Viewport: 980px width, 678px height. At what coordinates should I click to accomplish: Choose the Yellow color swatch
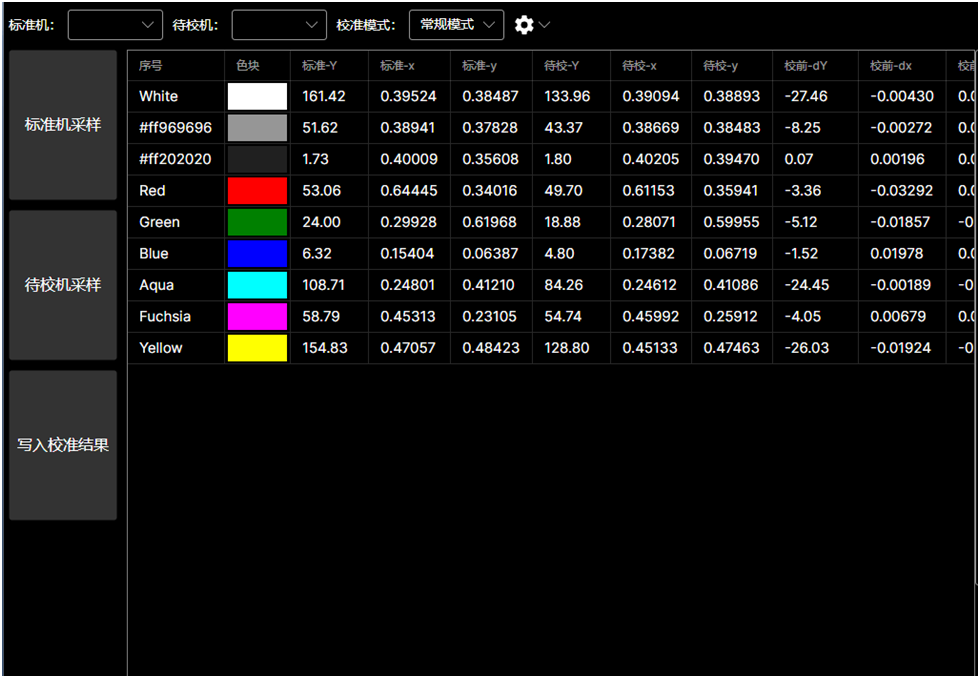(x=257, y=348)
